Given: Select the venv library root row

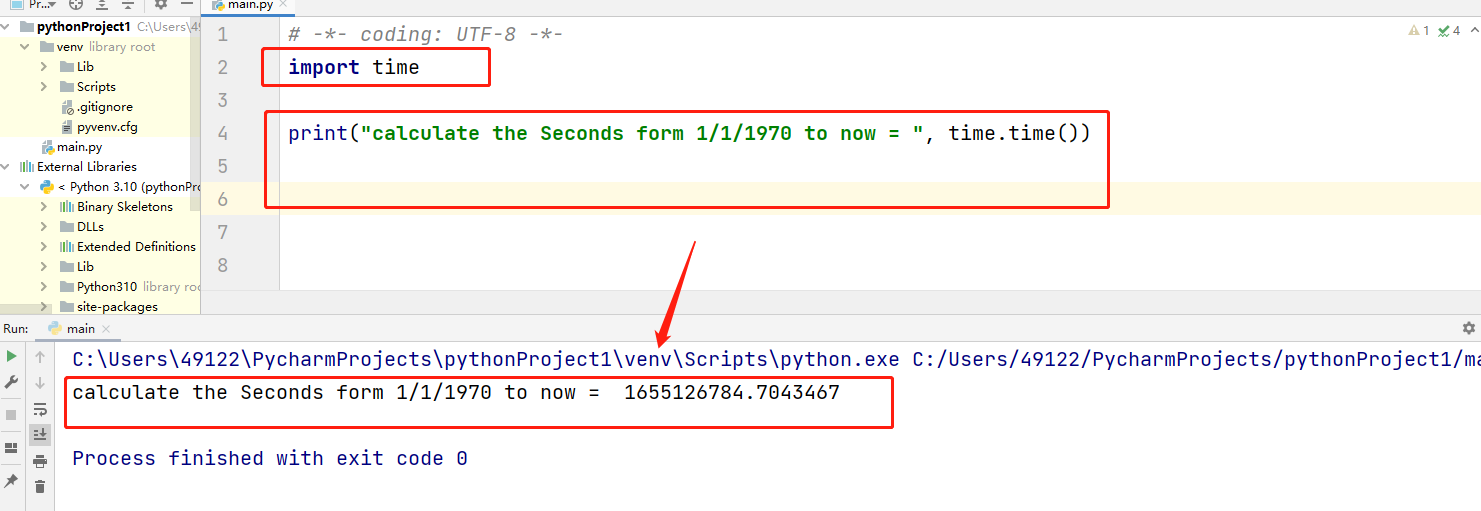Looking at the screenshot, I should (x=100, y=47).
